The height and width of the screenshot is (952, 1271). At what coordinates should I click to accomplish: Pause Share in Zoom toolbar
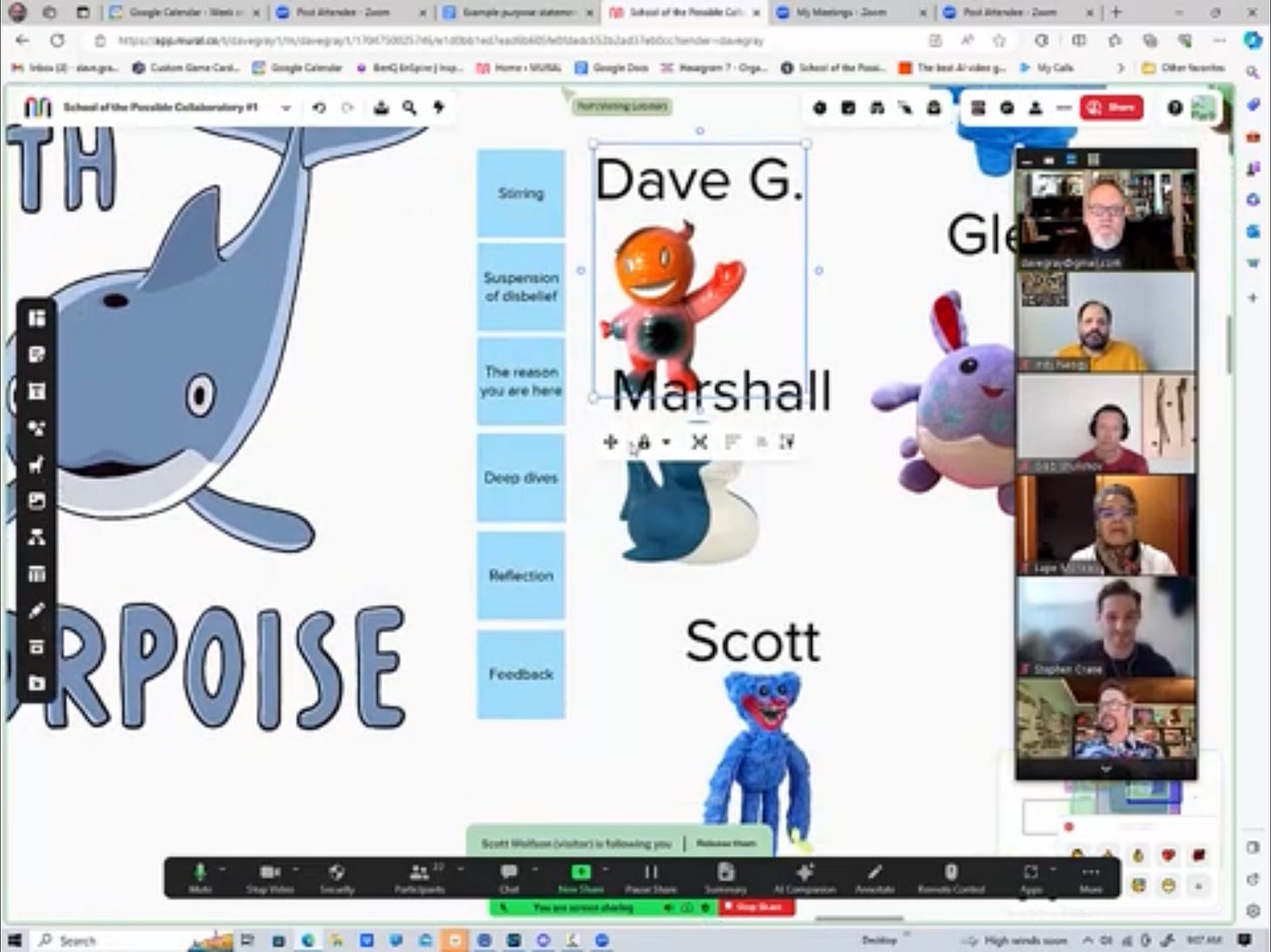pyautogui.click(x=651, y=878)
